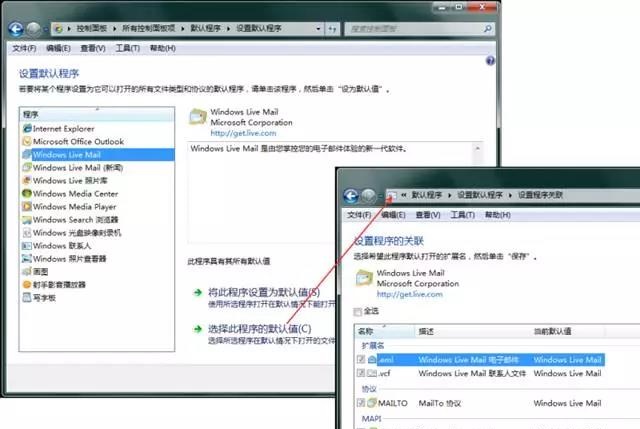Open 编辑(E) menu in Set Default Programs window

[58, 48]
